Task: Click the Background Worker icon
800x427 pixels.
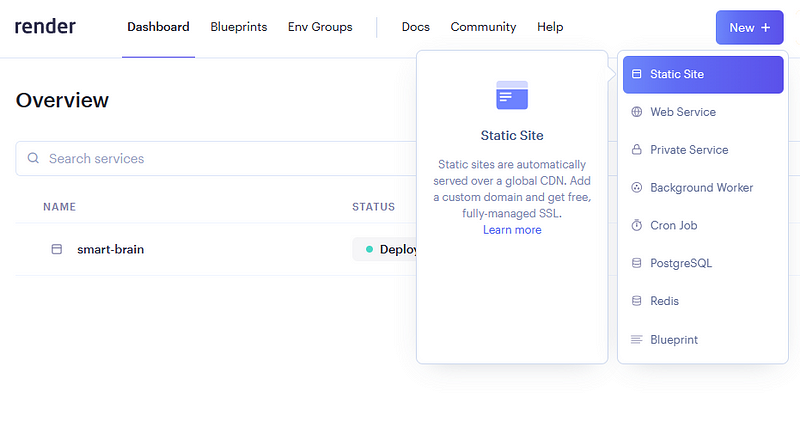Action: tap(636, 187)
